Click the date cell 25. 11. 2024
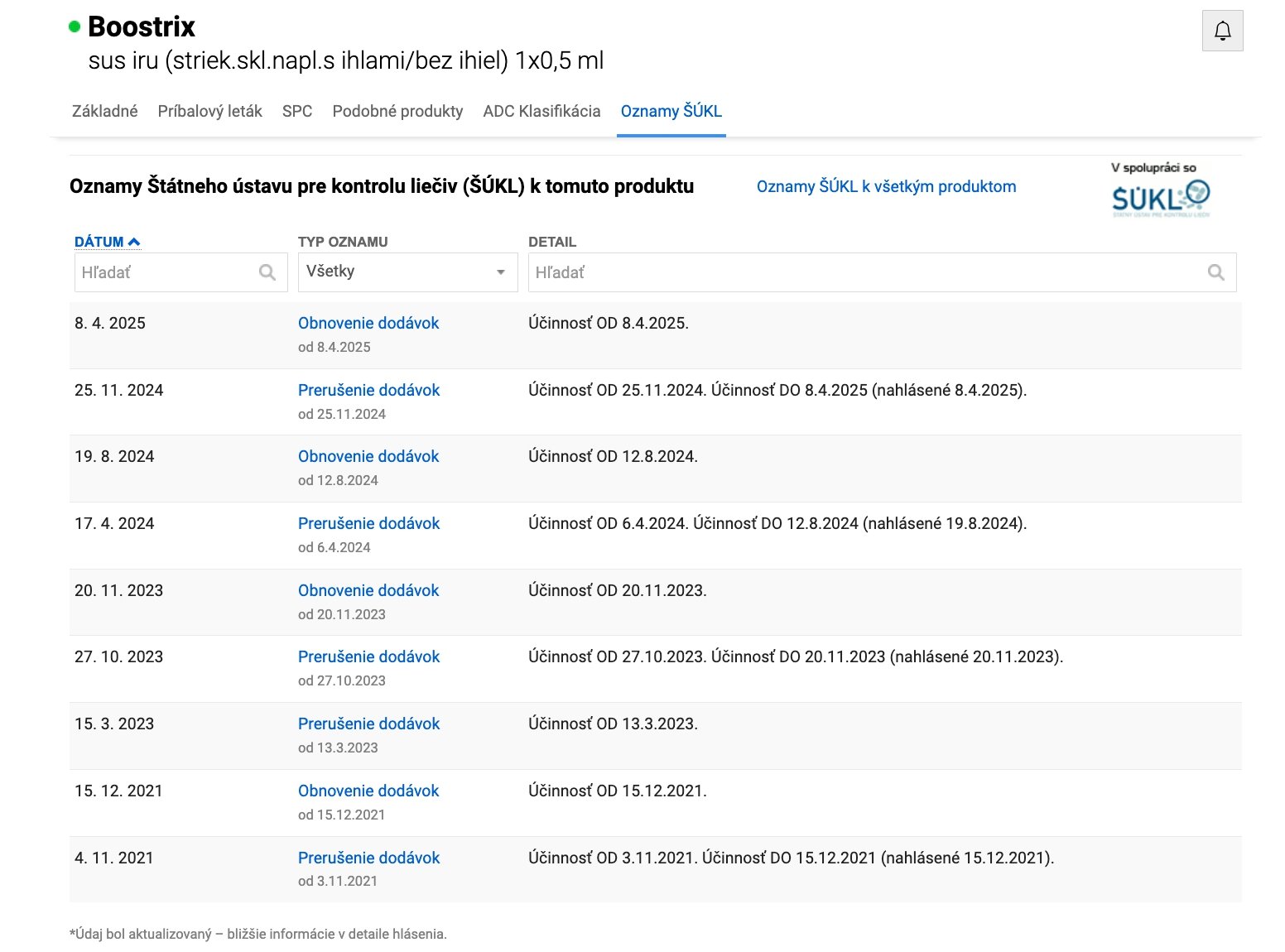 point(119,390)
